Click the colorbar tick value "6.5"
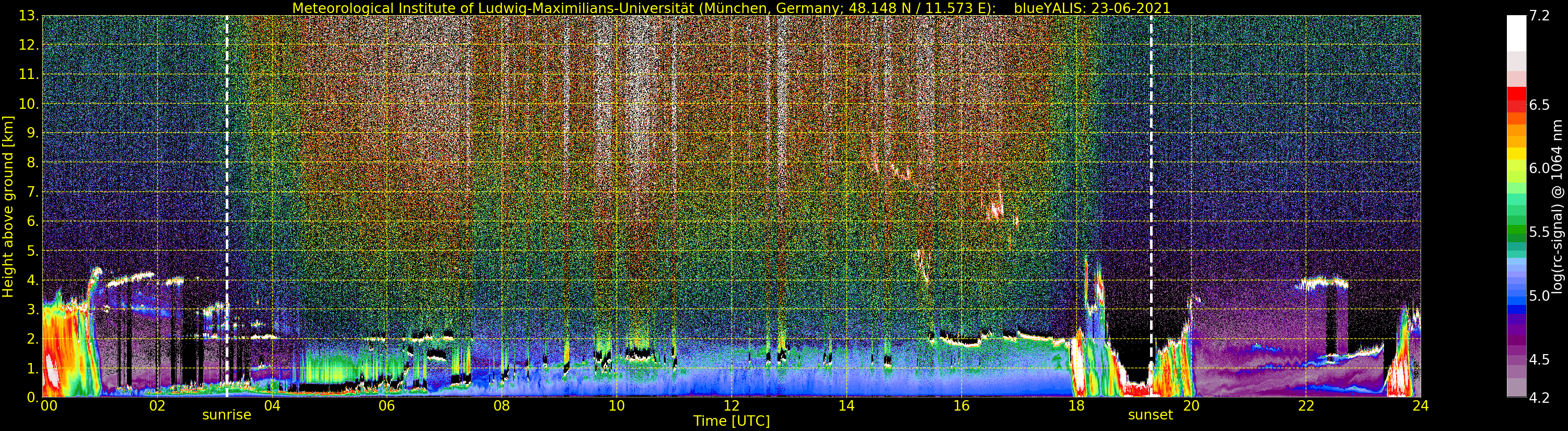 tap(1539, 105)
